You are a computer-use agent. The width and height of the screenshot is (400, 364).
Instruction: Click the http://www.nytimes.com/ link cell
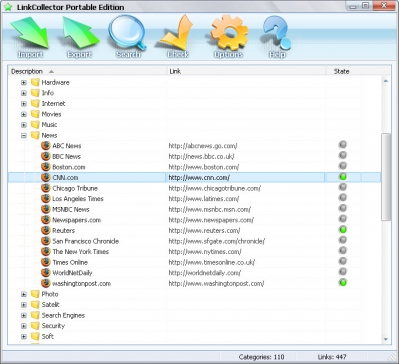point(205,252)
